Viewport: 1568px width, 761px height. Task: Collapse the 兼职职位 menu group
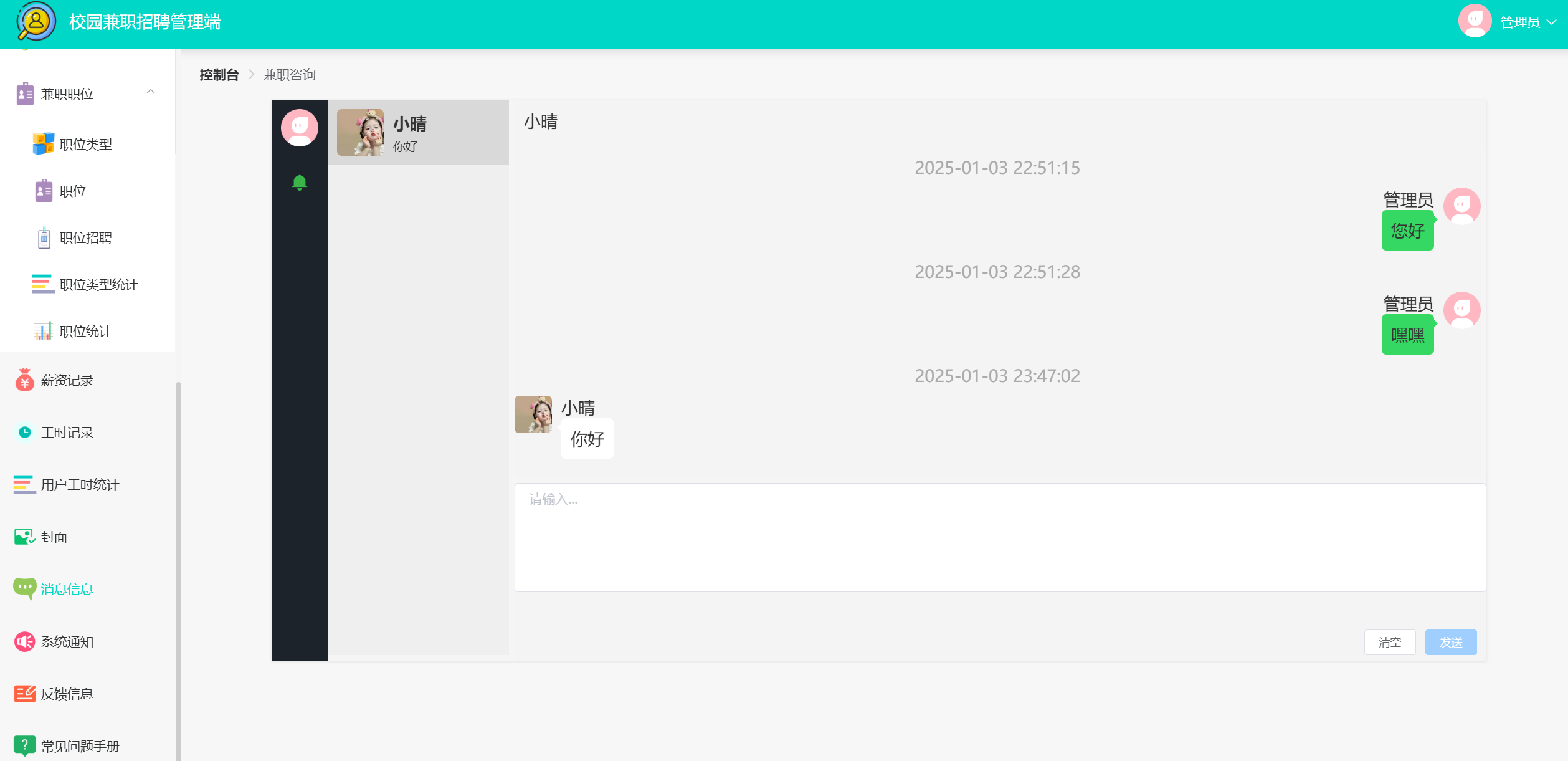coord(151,92)
